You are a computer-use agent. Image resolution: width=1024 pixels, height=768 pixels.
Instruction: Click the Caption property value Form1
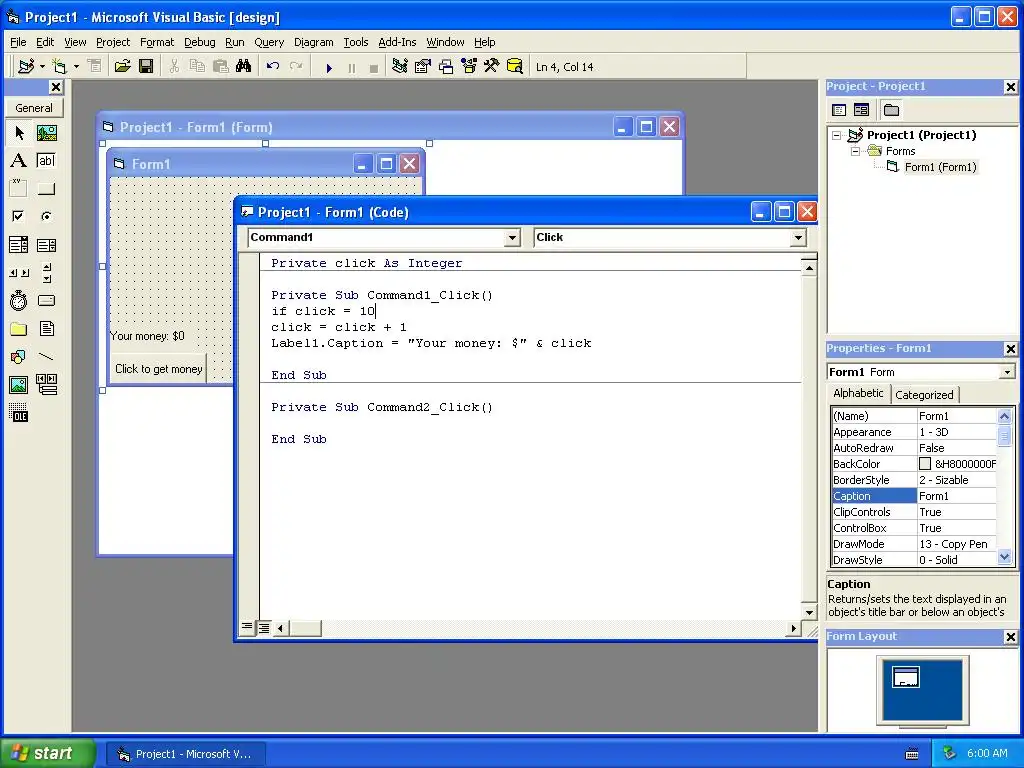coord(957,496)
